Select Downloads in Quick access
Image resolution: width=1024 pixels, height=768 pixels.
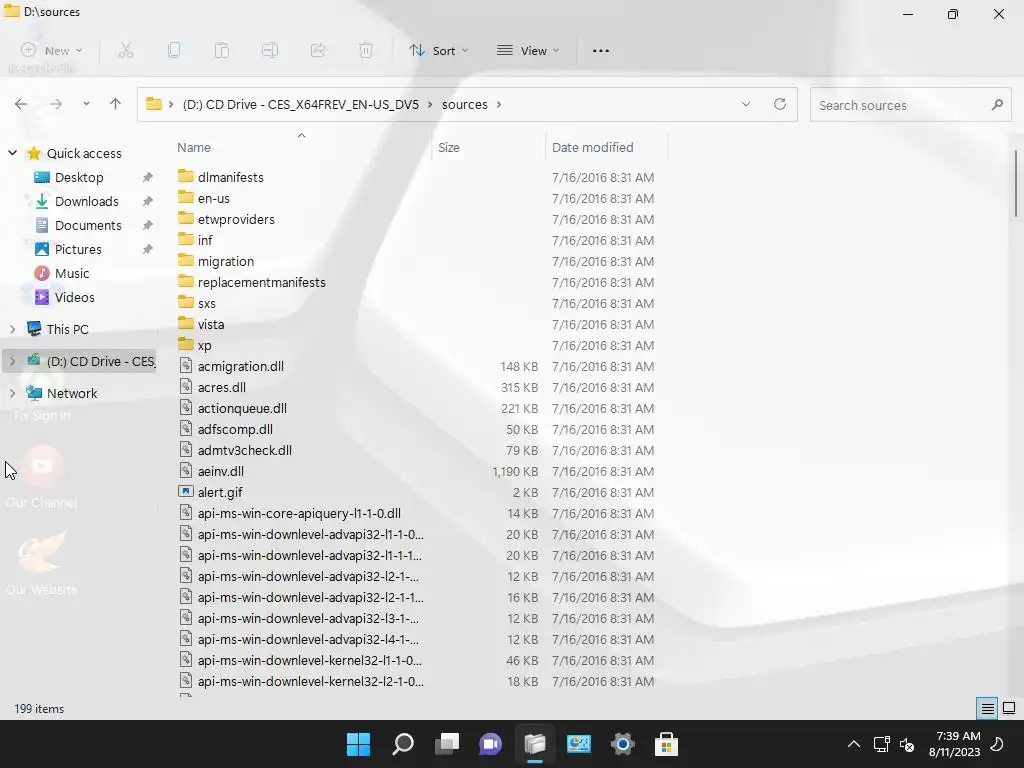pyautogui.click(x=86, y=201)
